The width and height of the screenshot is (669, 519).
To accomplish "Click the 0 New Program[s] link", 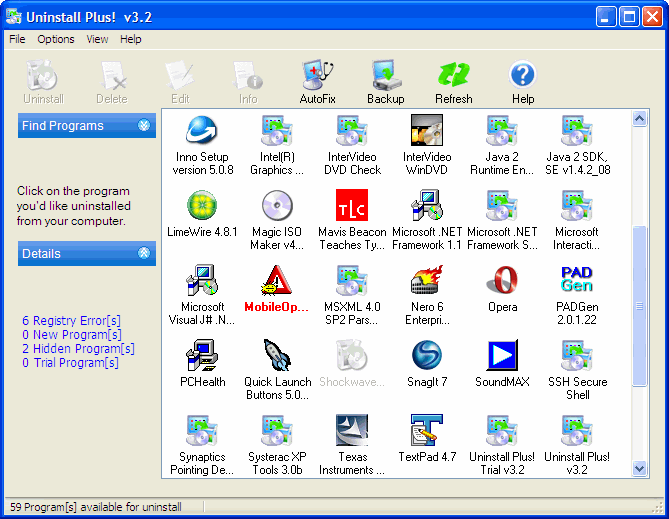I will pos(72,334).
